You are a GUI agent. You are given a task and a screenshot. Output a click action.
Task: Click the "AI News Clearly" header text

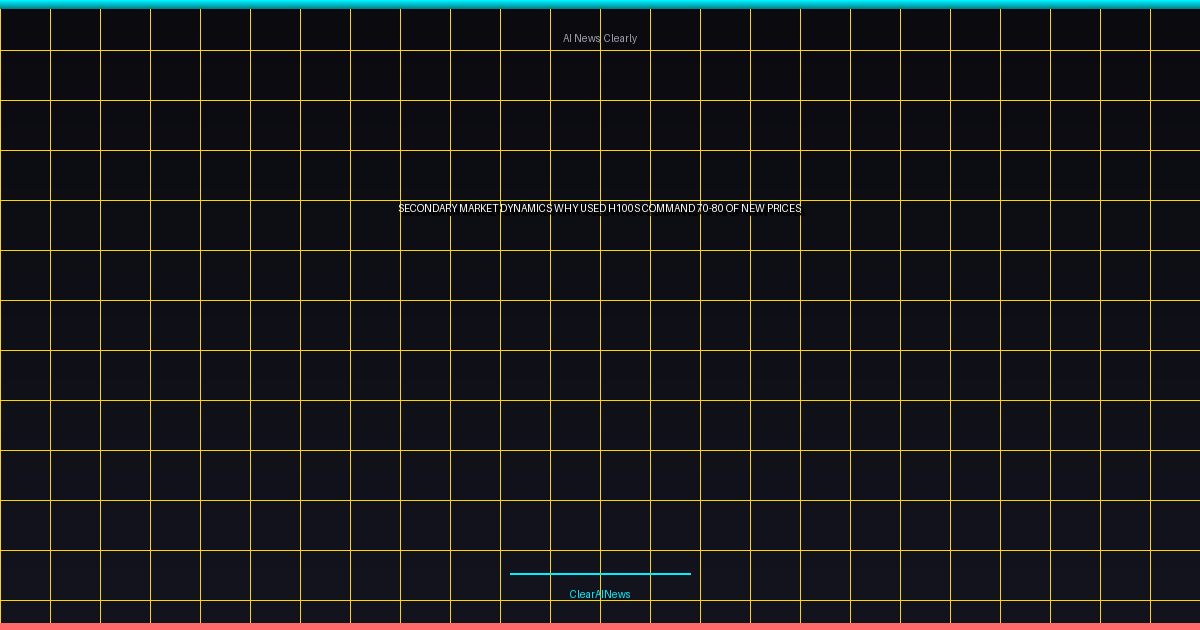coord(600,38)
